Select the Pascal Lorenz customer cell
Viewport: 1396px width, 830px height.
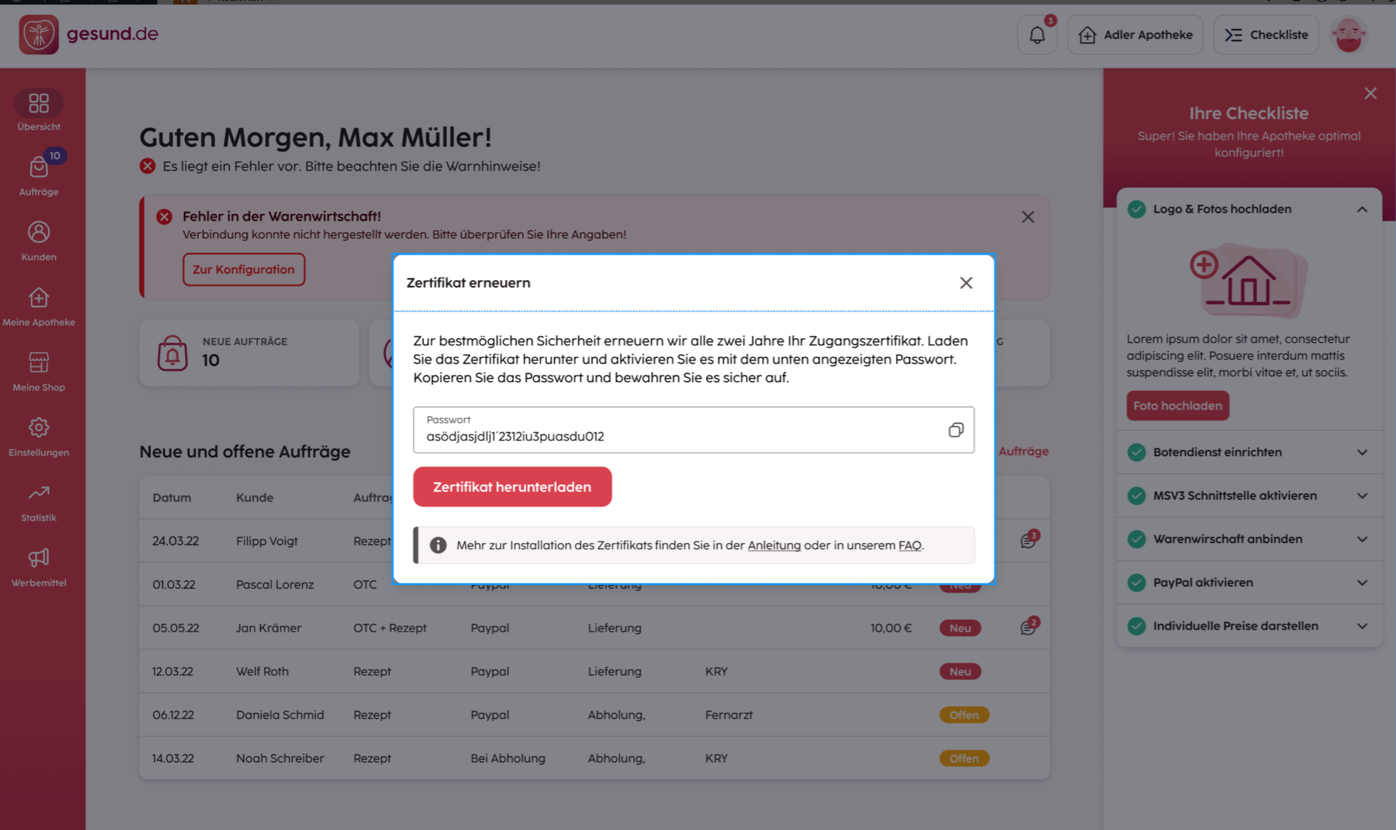coord(275,584)
